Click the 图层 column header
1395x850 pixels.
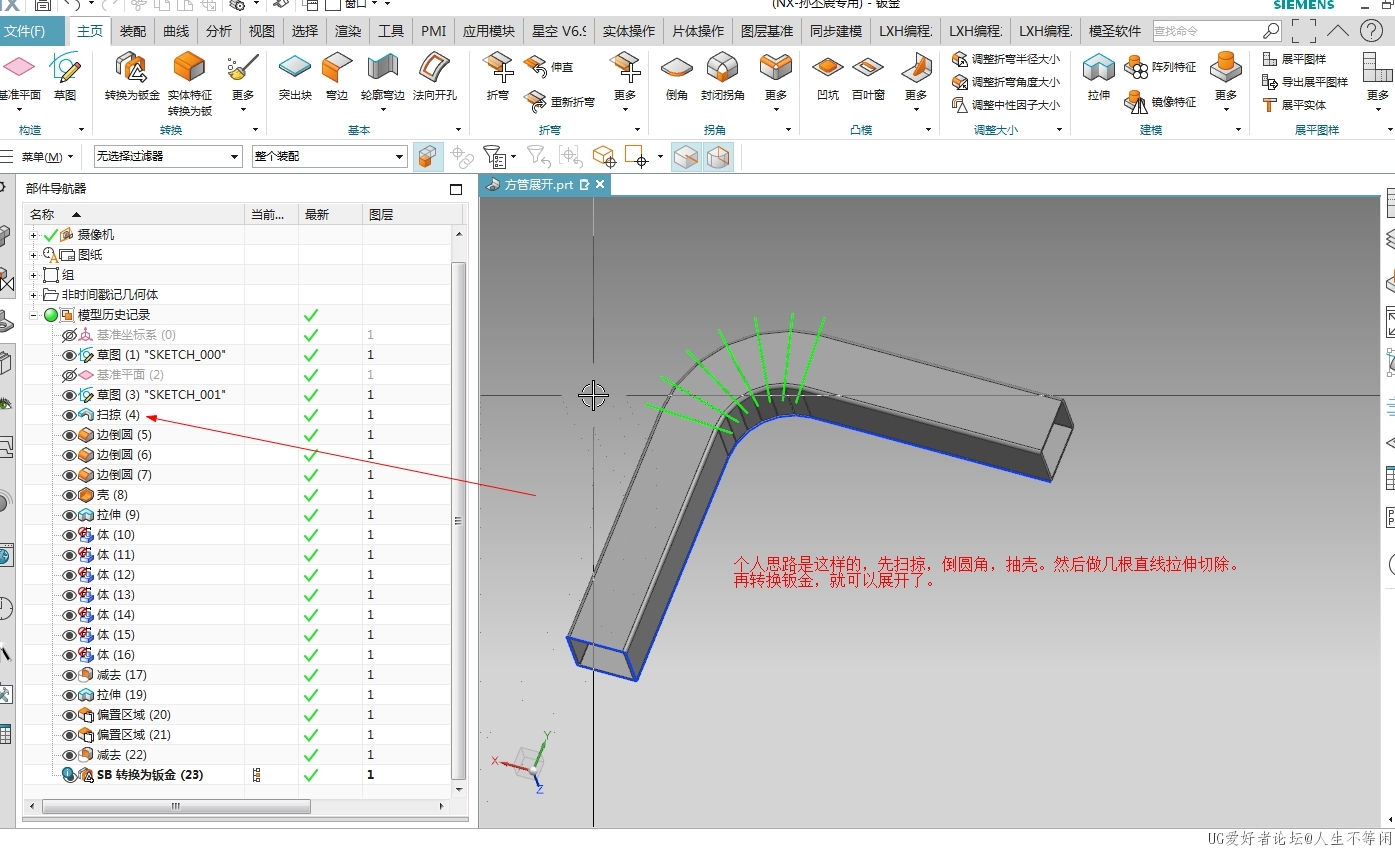tap(412, 214)
